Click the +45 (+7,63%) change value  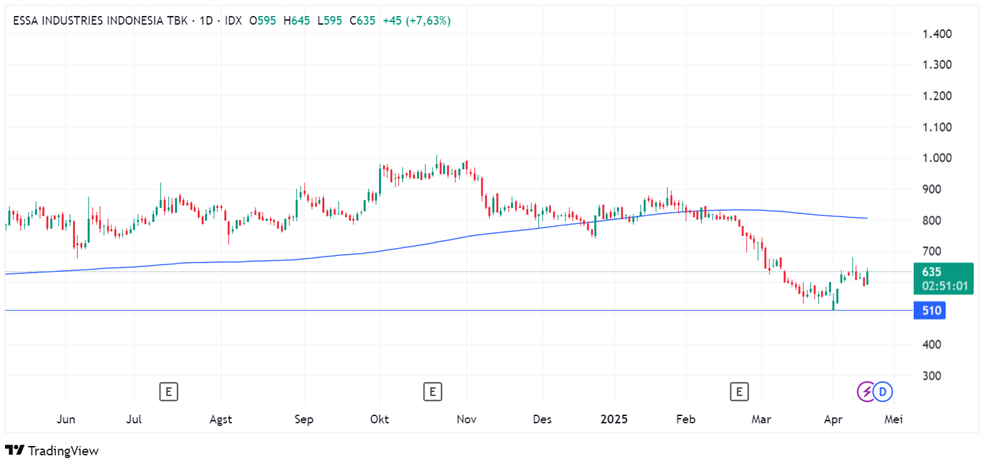416,21
